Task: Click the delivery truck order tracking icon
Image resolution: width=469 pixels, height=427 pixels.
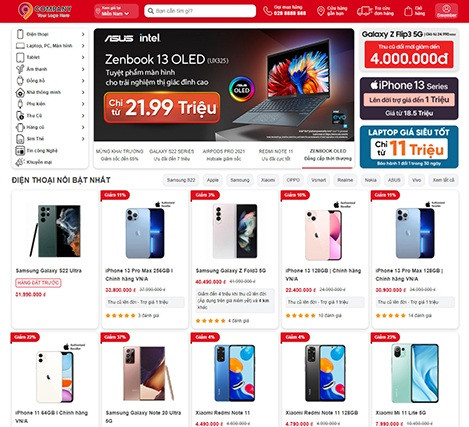Action: (364, 11)
